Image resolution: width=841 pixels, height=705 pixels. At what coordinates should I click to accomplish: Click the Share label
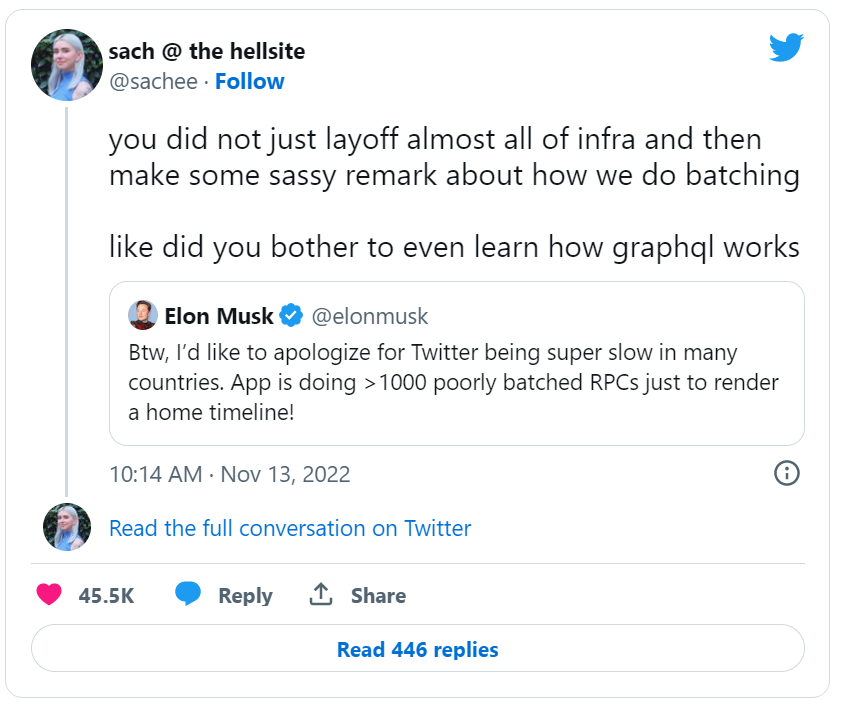click(378, 596)
